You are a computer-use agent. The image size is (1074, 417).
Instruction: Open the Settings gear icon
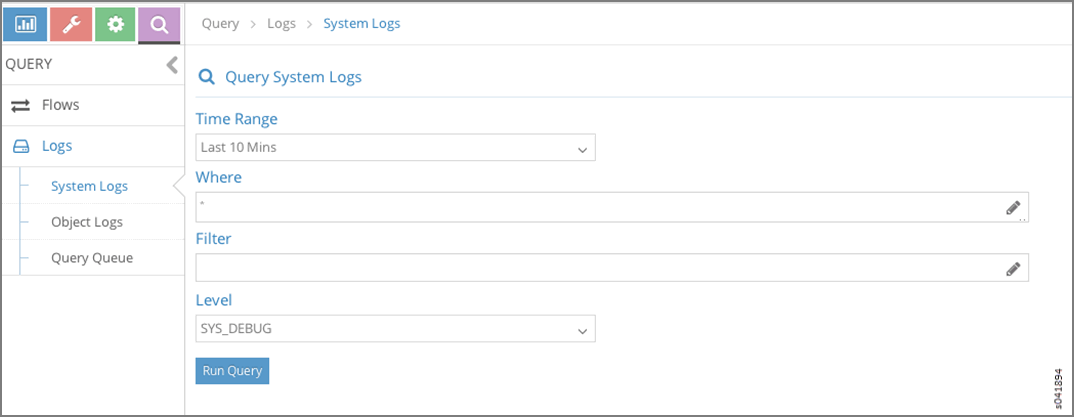coord(115,24)
